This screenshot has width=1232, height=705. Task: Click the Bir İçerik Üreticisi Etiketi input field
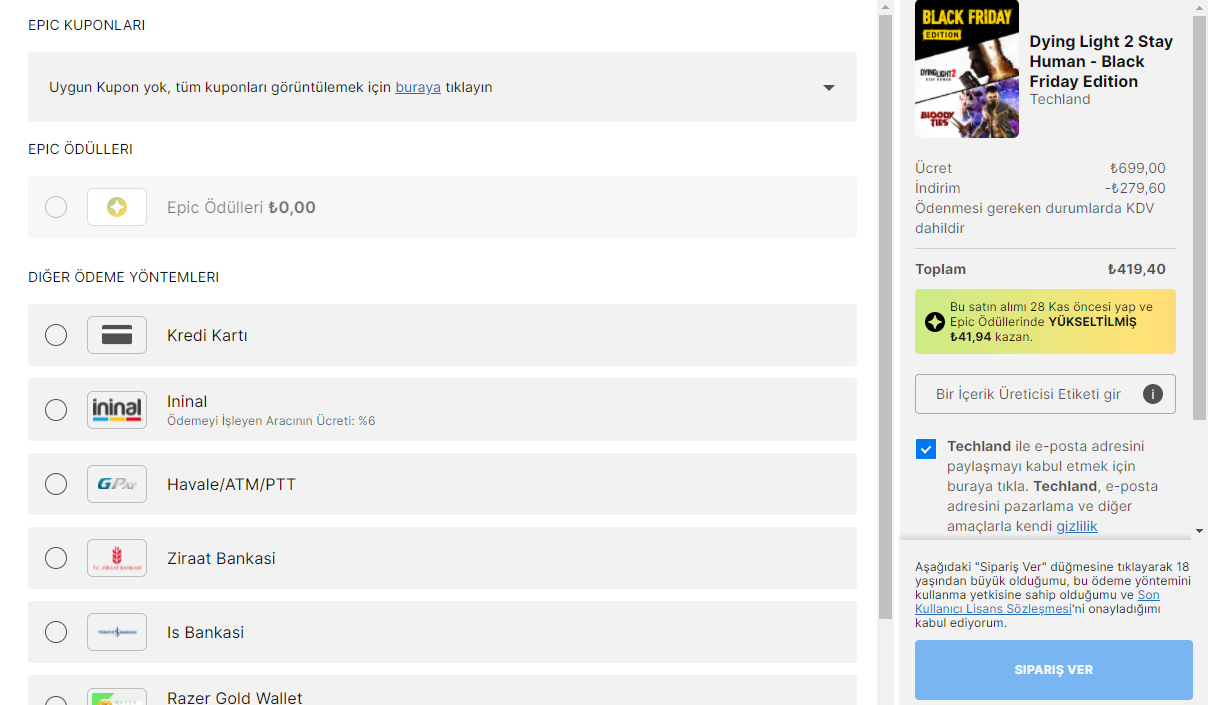point(1045,394)
